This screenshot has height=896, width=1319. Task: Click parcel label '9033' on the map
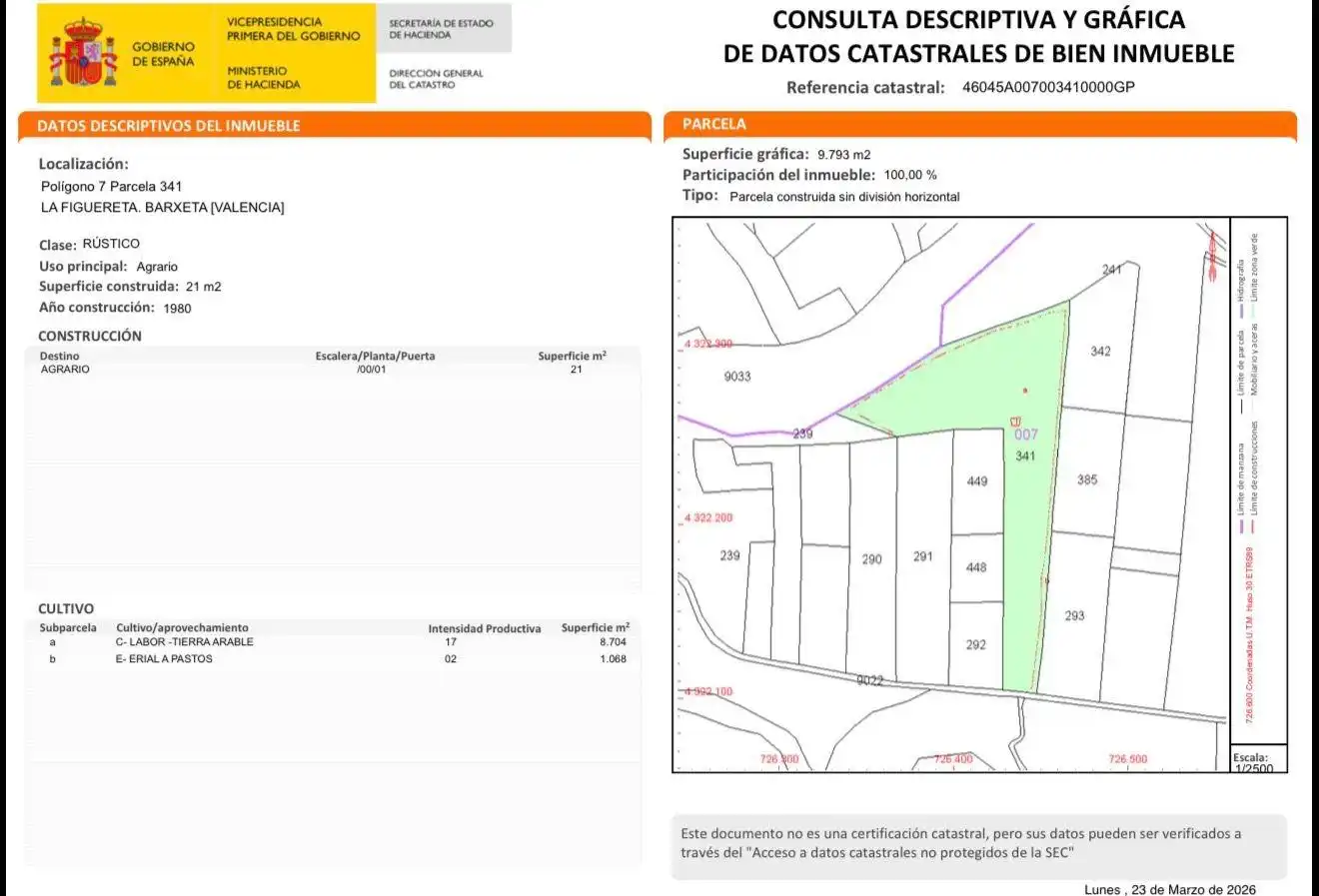point(737,377)
